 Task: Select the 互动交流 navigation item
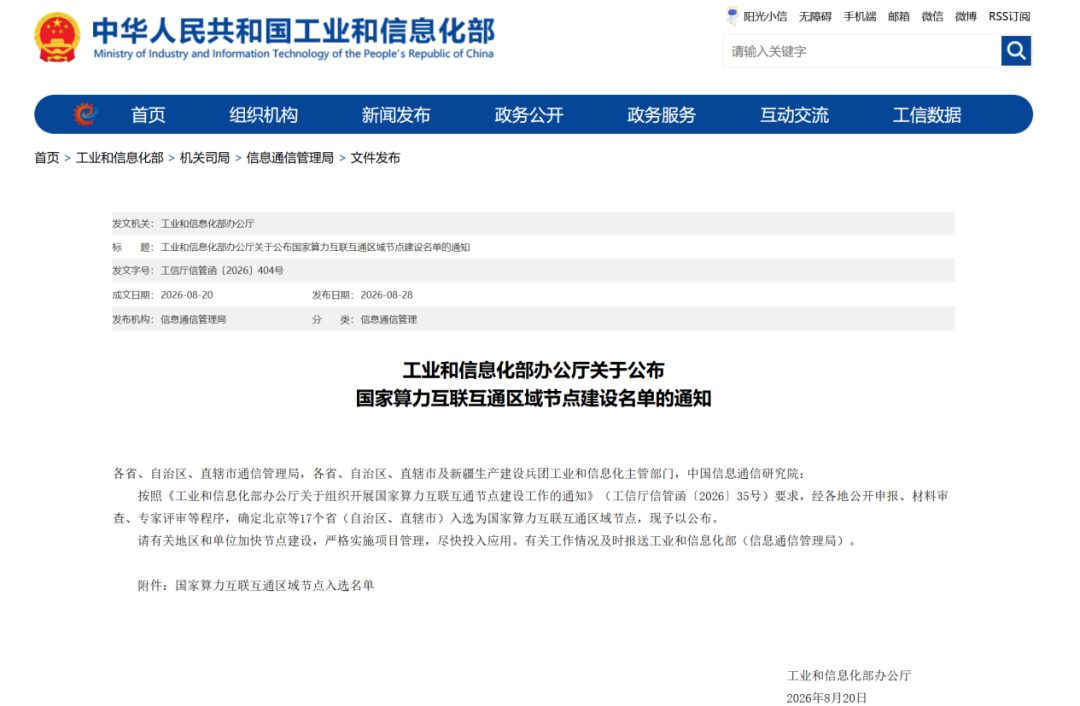pyautogui.click(x=794, y=115)
